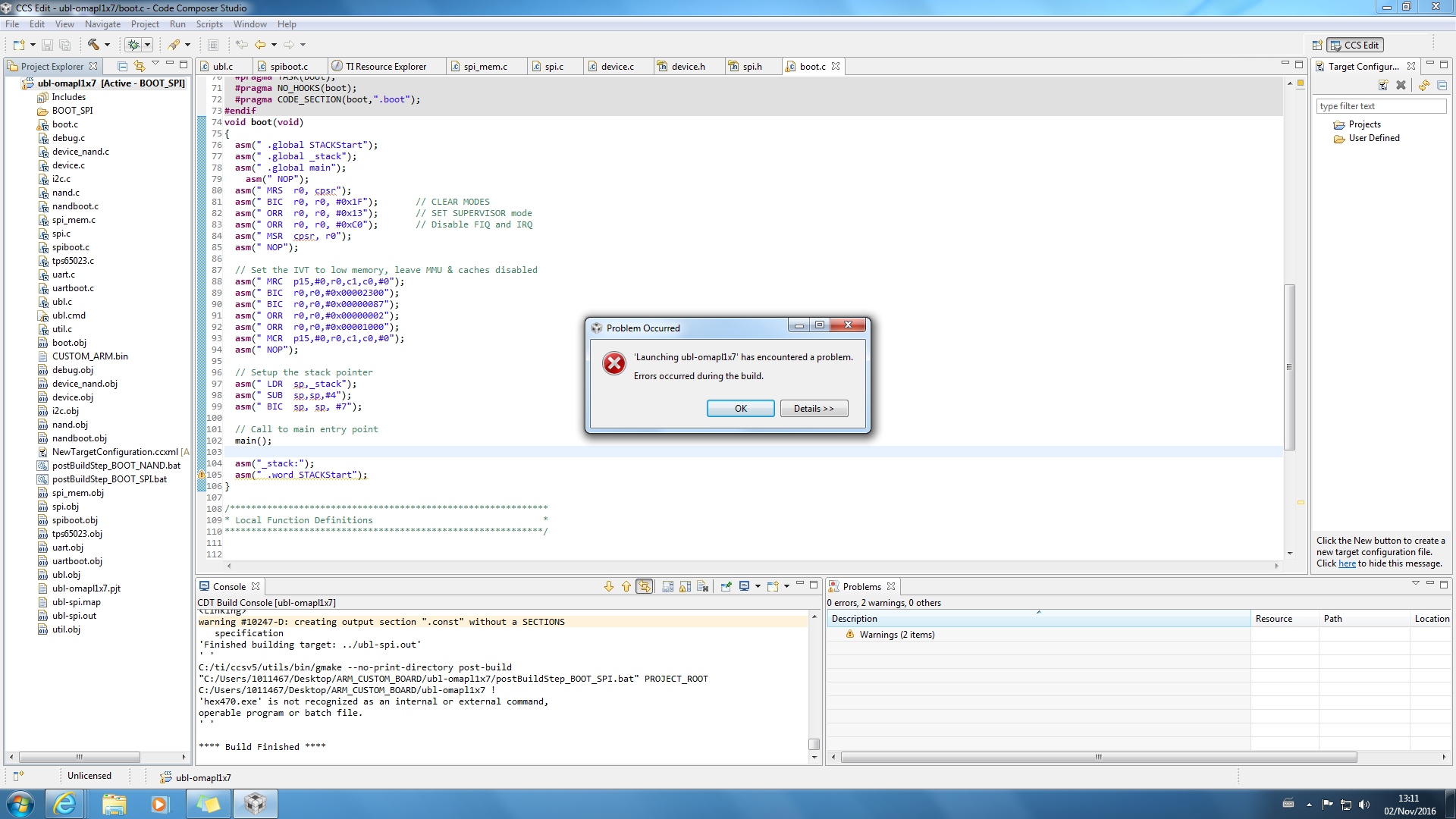Click the Open Perspective icon
Screen dimensions: 1456x819
click(x=1317, y=45)
